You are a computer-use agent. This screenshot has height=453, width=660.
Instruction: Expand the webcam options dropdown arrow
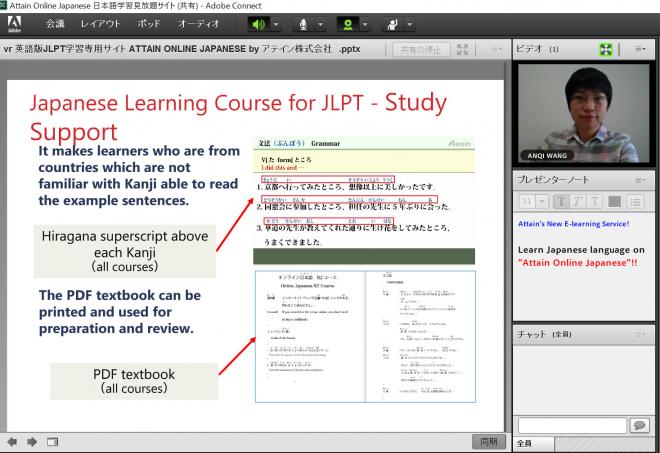tap(365, 24)
